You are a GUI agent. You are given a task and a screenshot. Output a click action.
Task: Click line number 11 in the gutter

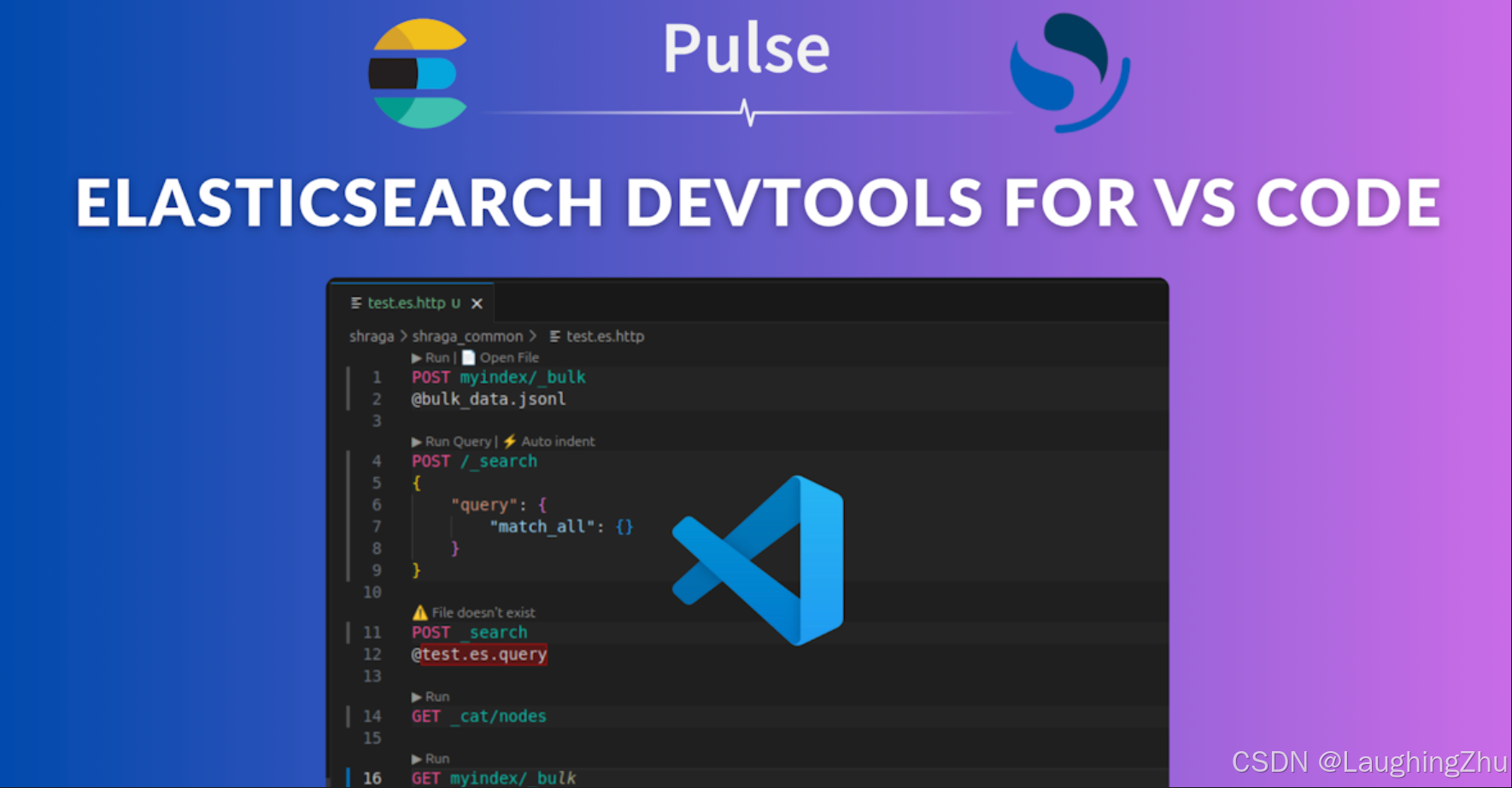click(372, 632)
